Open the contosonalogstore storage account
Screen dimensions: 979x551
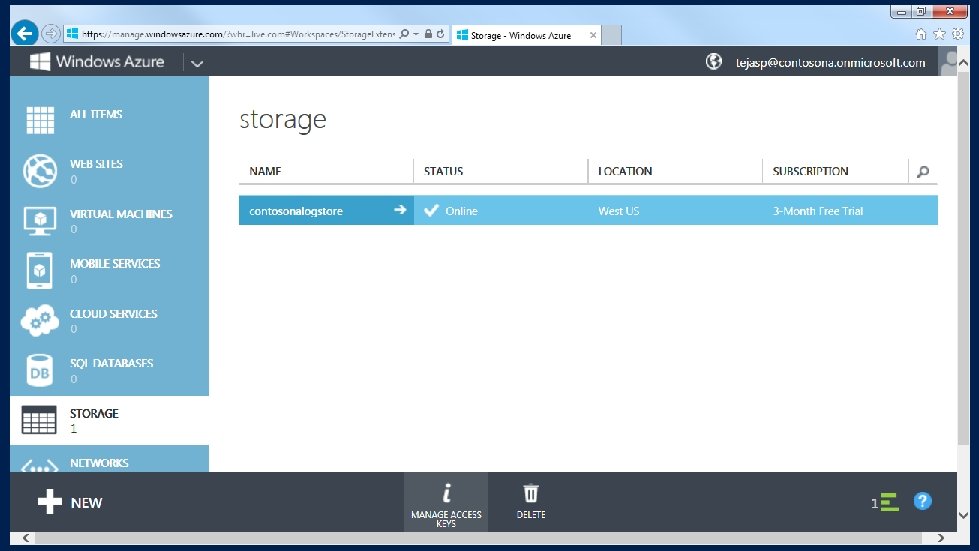point(296,211)
